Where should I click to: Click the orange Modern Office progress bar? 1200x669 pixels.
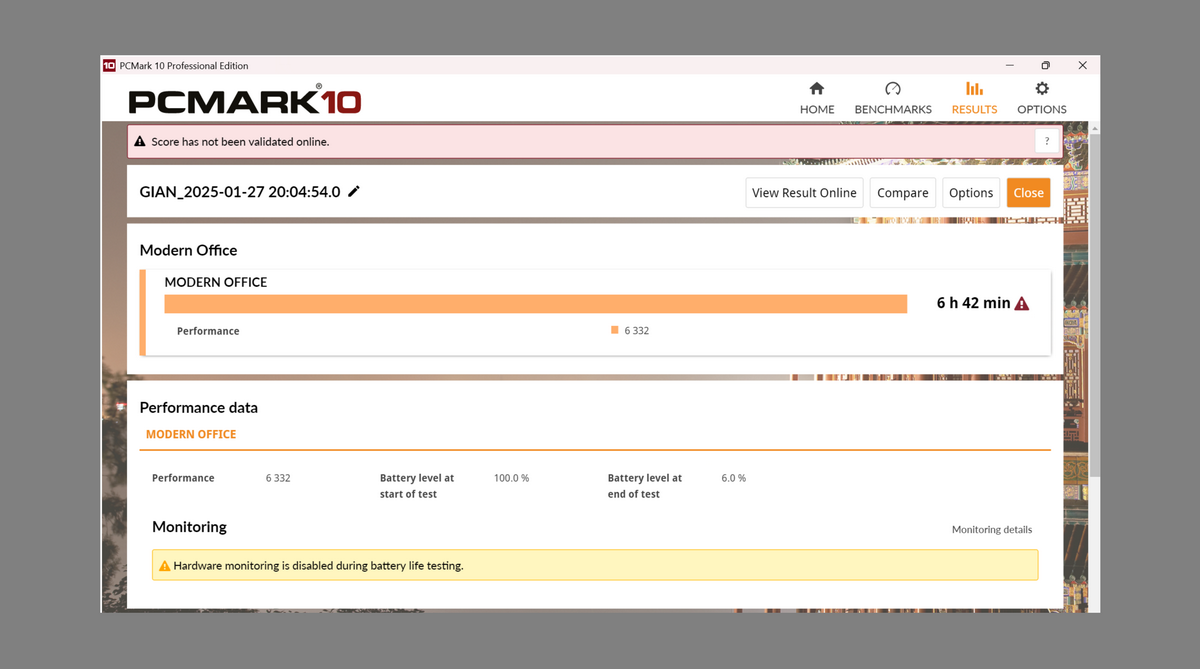click(535, 304)
